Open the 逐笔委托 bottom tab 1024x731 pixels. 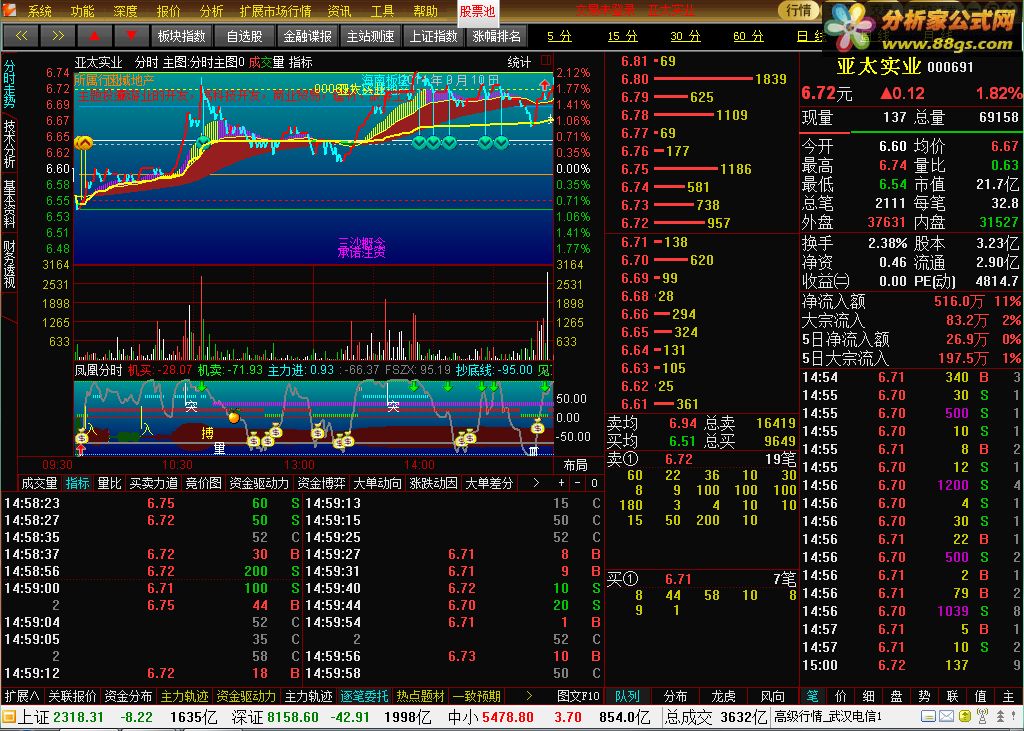pos(364,696)
